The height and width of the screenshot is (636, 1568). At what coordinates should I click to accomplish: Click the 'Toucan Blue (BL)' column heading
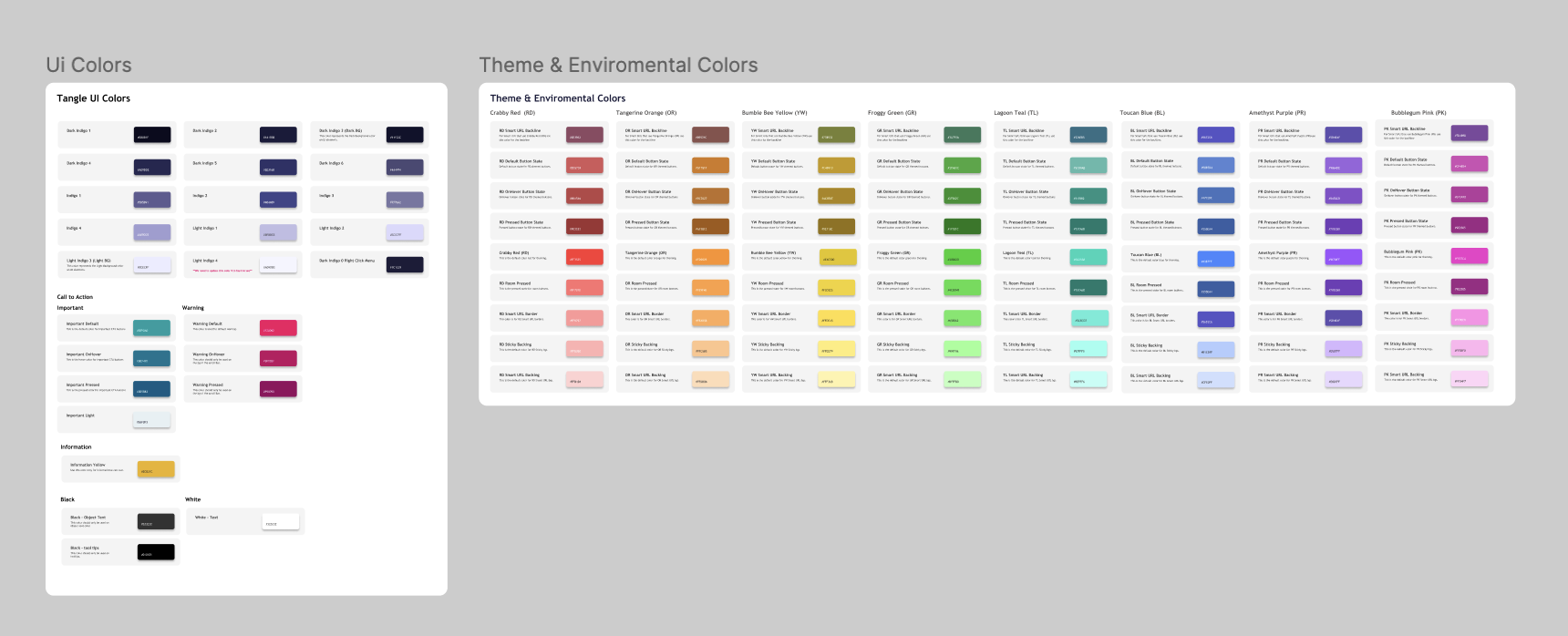coord(1142,113)
